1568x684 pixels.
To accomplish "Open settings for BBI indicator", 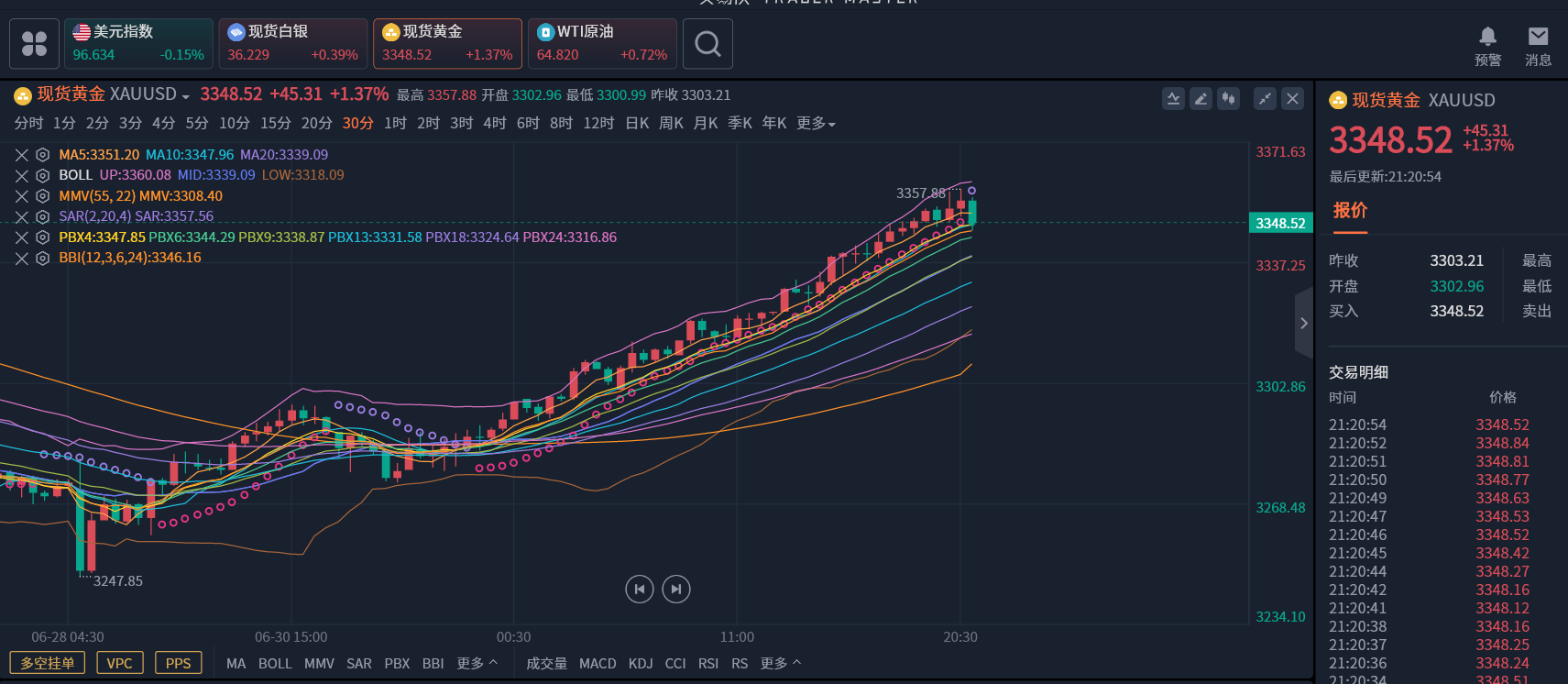I will pyautogui.click(x=42, y=259).
